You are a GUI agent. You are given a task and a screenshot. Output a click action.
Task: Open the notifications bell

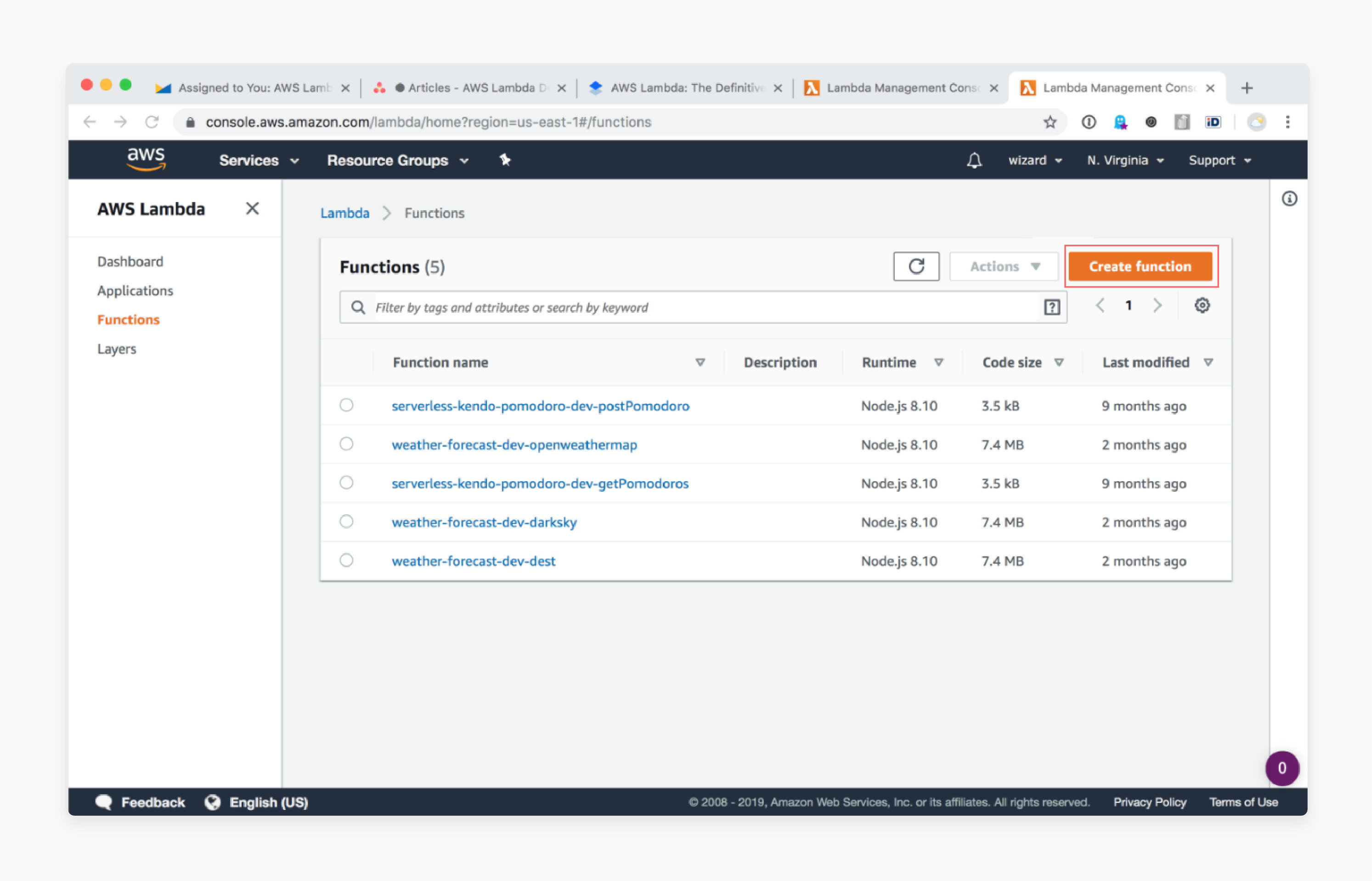click(974, 160)
